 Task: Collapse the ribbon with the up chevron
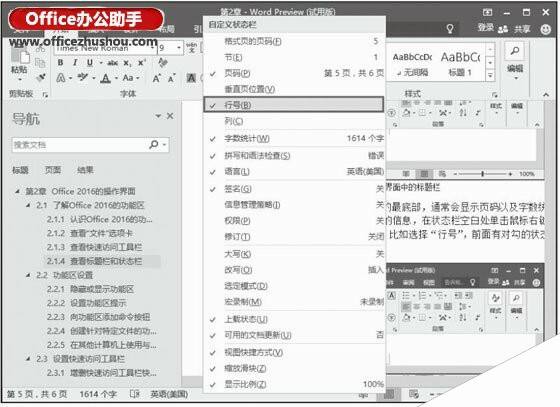click(546, 95)
